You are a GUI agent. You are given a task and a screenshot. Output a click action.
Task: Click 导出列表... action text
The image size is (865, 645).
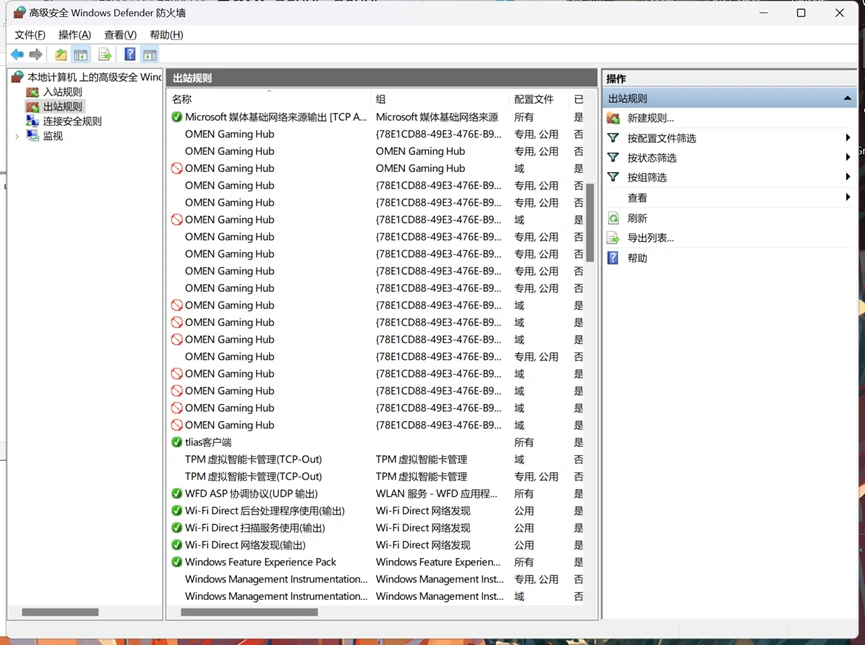point(650,238)
